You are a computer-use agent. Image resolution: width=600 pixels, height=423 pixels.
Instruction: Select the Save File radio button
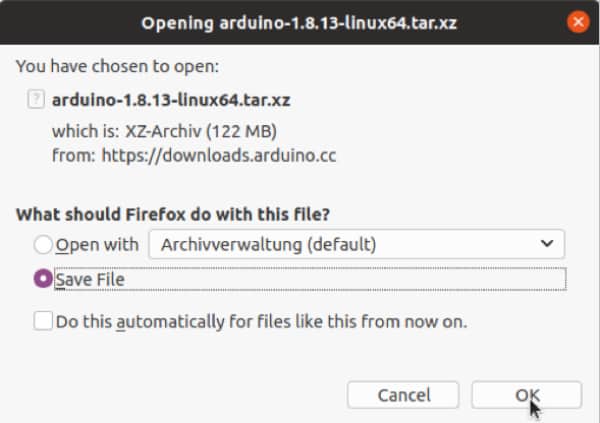pyautogui.click(x=43, y=279)
